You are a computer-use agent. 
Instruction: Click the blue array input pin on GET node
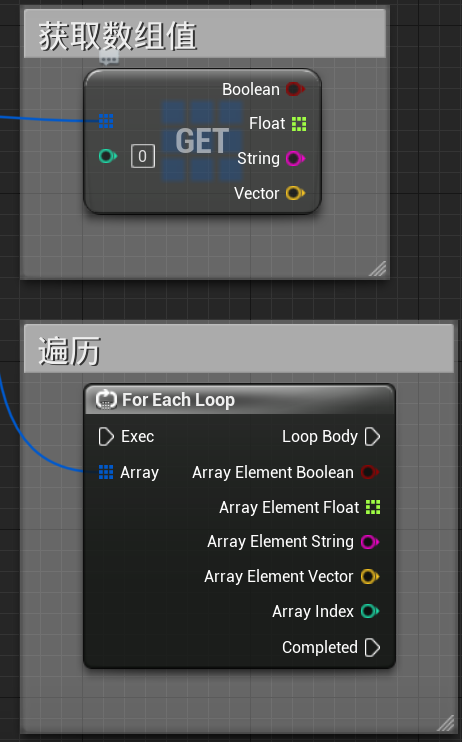106,121
